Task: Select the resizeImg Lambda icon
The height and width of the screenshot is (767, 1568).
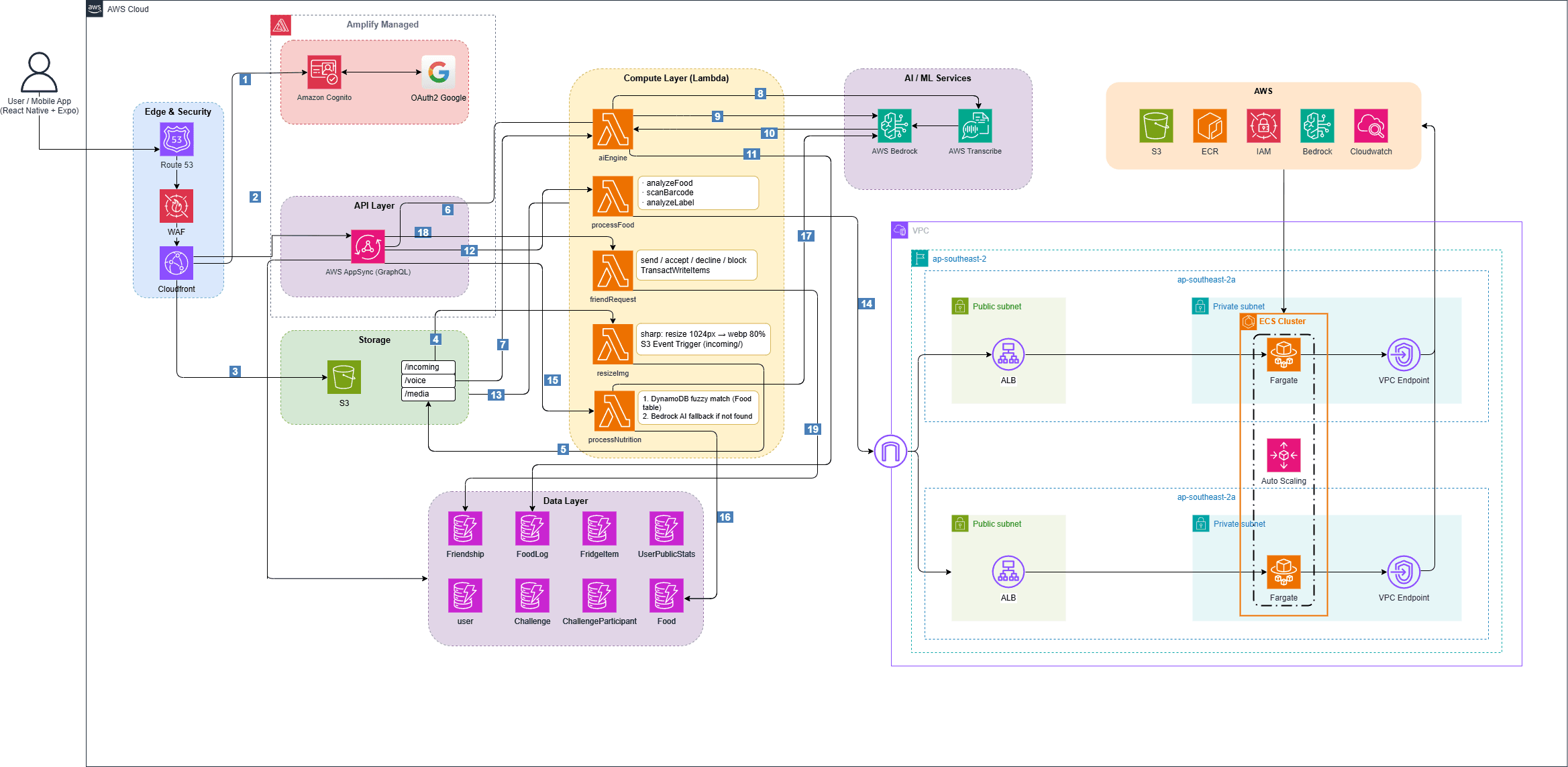Action: tap(613, 344)
